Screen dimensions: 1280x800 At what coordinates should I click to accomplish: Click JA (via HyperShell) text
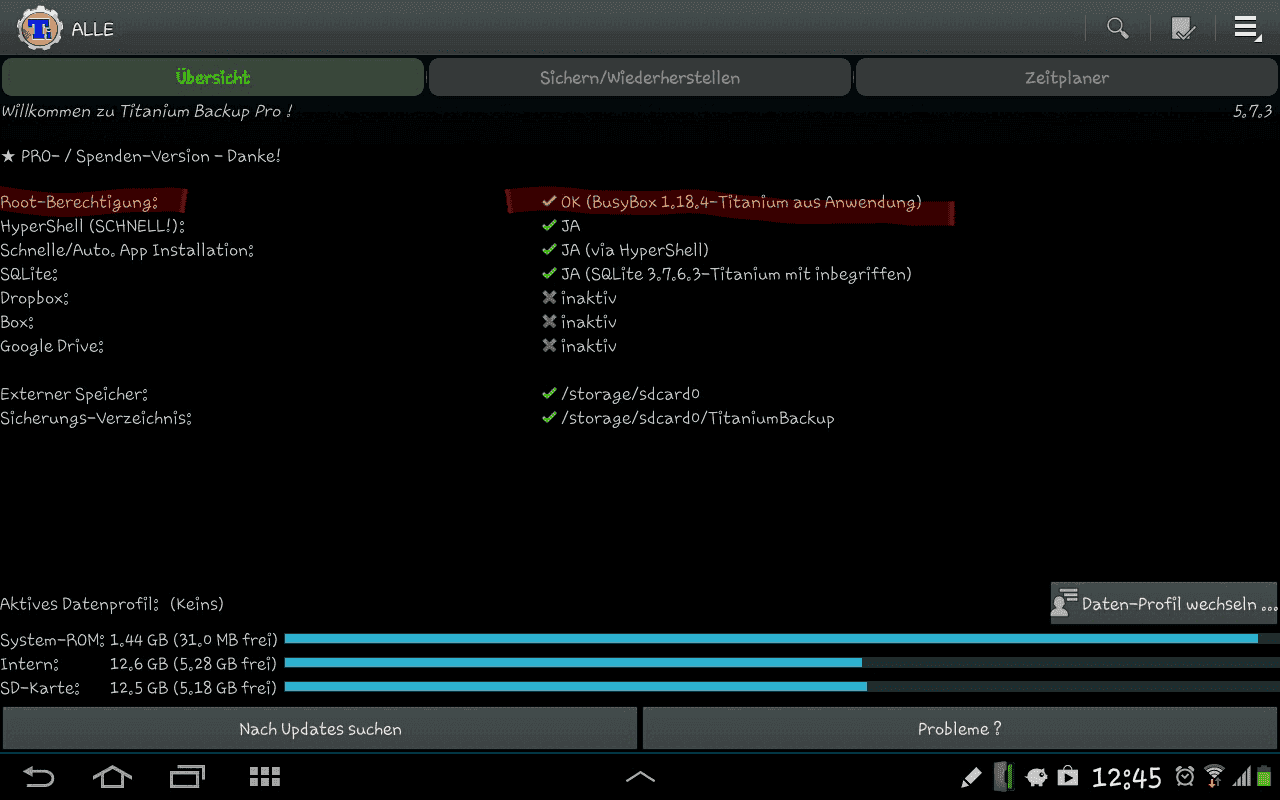[x=635, y=250]
